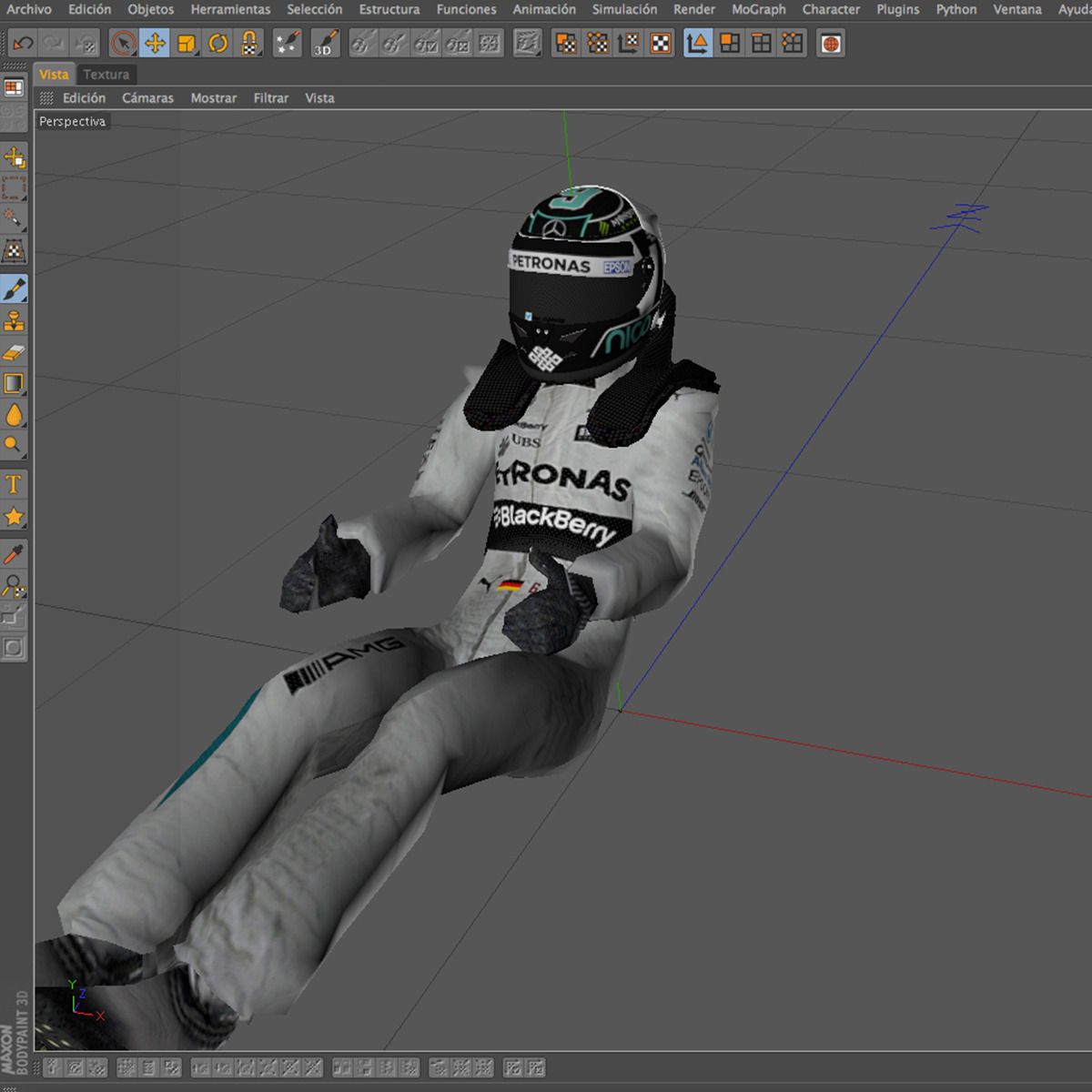Click the Perspectiva viewport label
1092x1092 pixels.
click(x=73, y=121)
